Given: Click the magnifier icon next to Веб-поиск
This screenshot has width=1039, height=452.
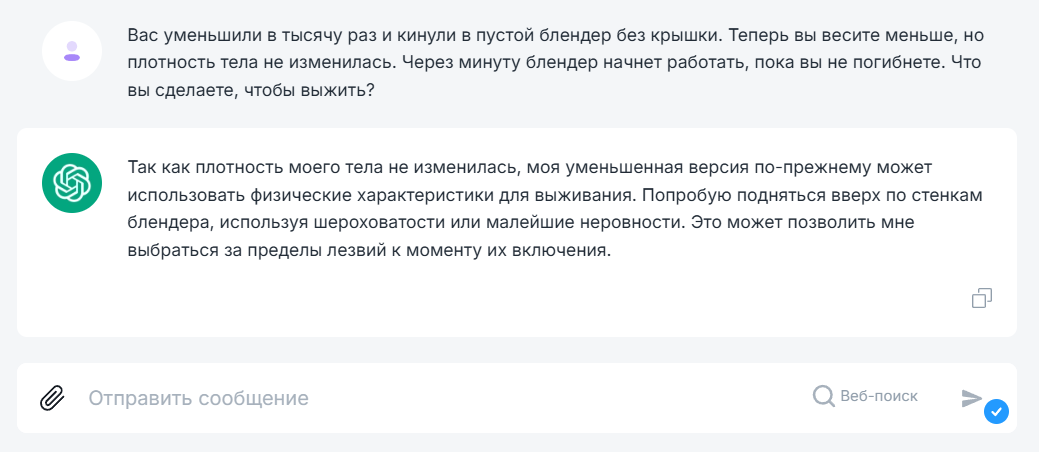Looking at the screenshot, I should (824, 396).
